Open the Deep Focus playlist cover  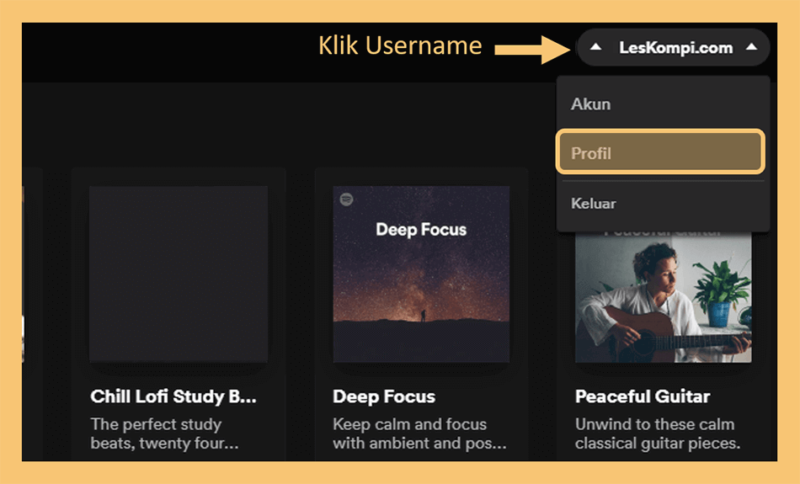pyautogui.click(x=421, y=274)
